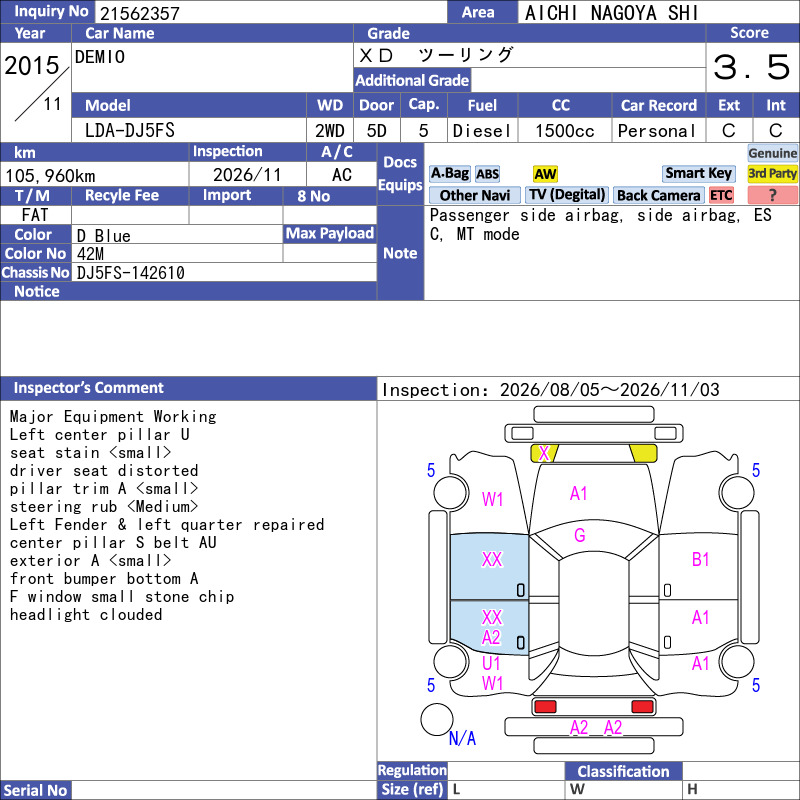Select the Other Navi badge
This screenshot has height=800, width=800.
(474, 195)
